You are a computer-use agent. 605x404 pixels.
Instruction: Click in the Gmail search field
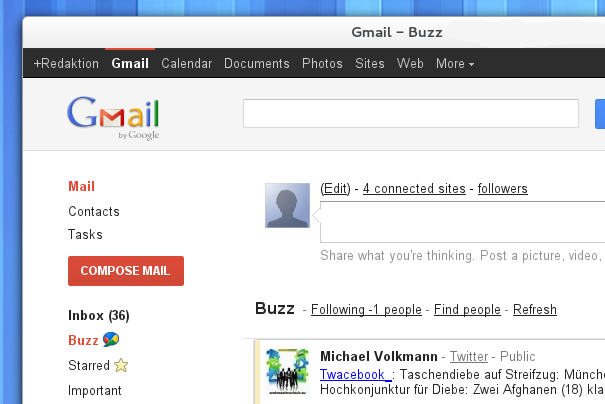[x=411, y=113]
